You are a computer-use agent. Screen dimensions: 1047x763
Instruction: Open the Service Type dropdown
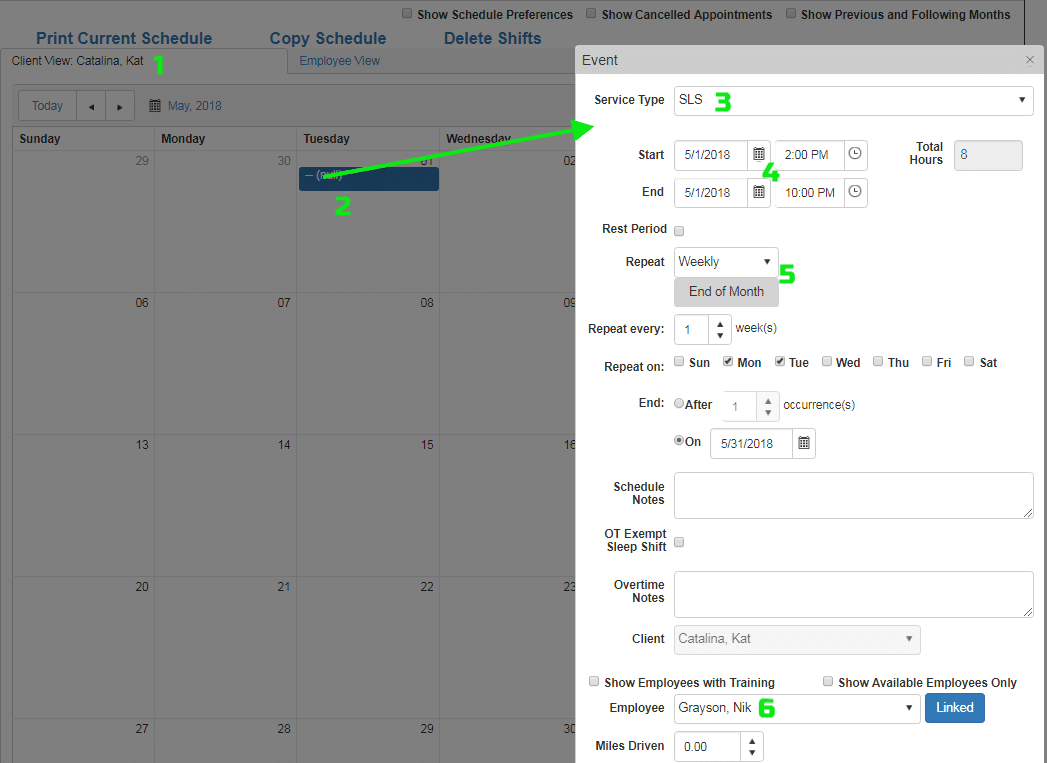[852, 100]
